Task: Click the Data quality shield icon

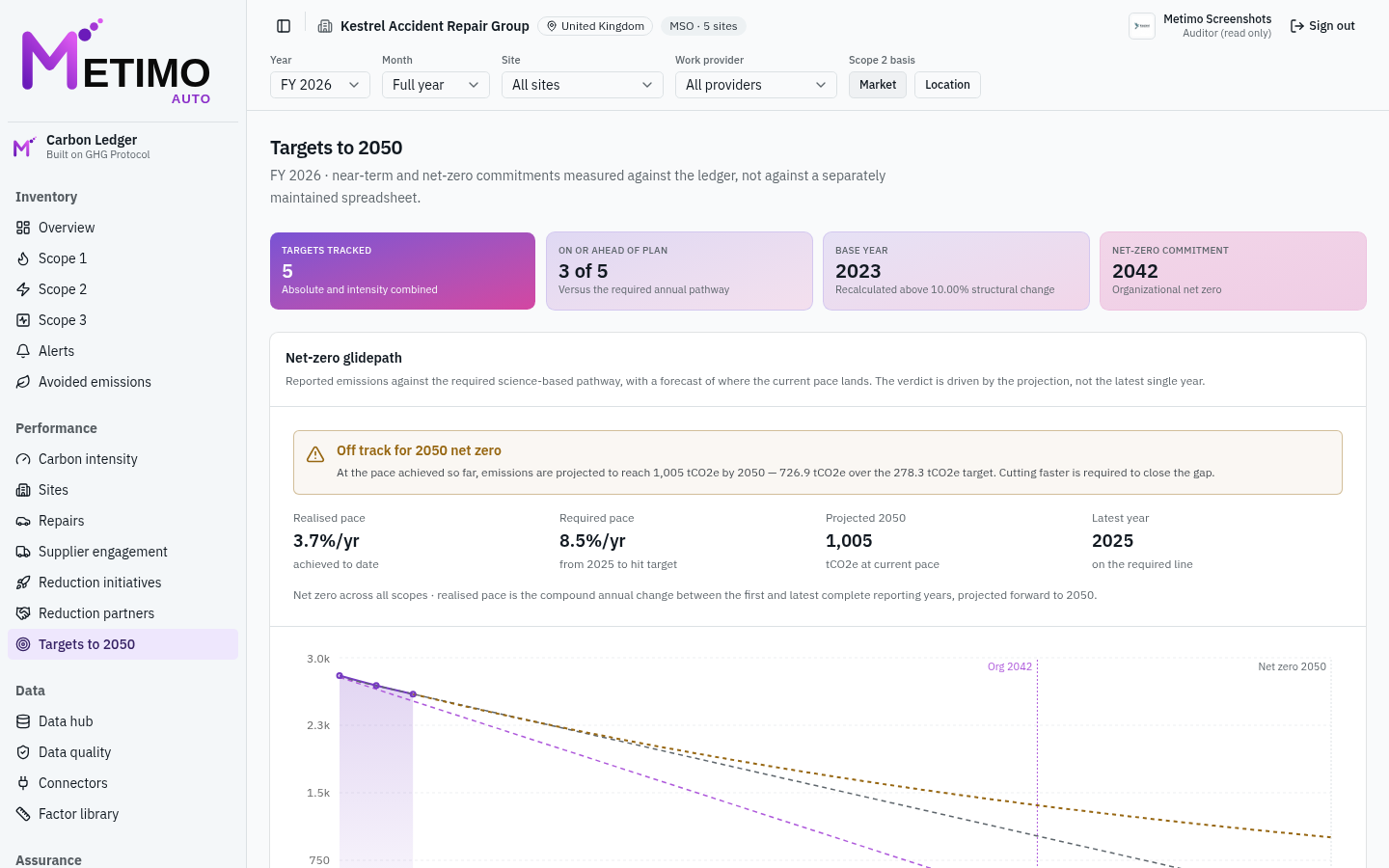Action: 23,752
